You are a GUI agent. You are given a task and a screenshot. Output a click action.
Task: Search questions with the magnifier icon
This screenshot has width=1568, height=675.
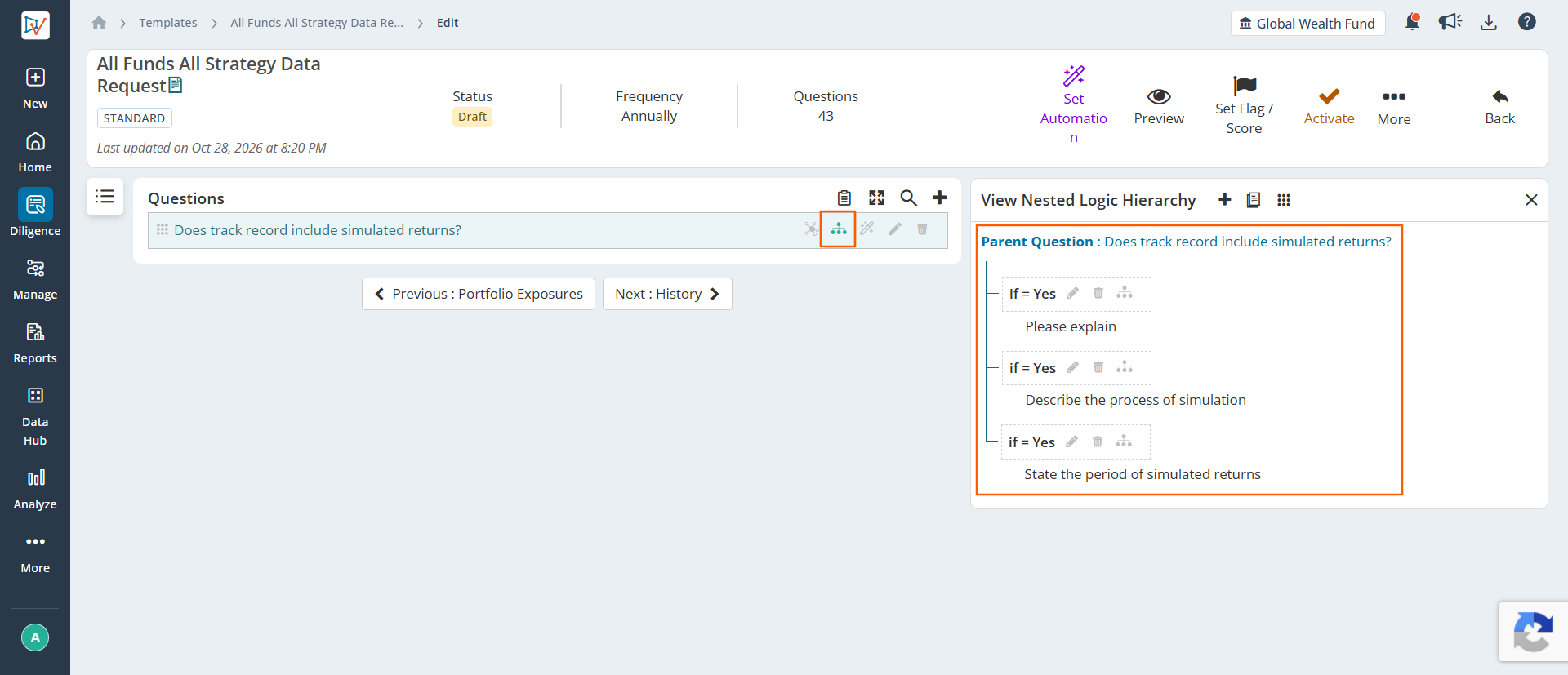tap(908, 198)
